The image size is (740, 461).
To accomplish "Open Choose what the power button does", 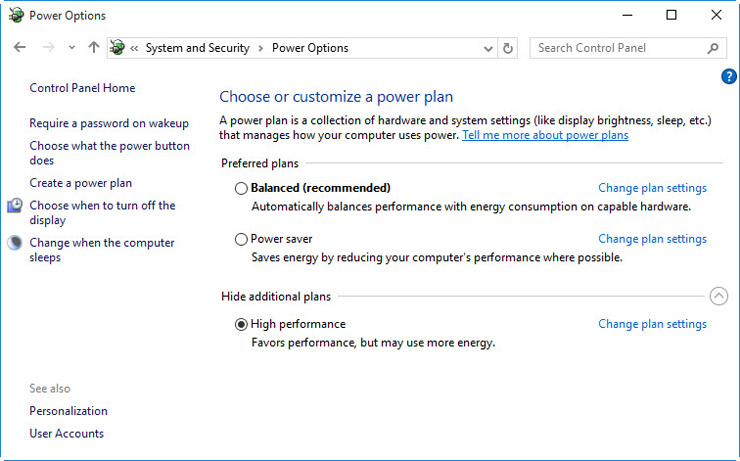I will [x=109, y=153].
